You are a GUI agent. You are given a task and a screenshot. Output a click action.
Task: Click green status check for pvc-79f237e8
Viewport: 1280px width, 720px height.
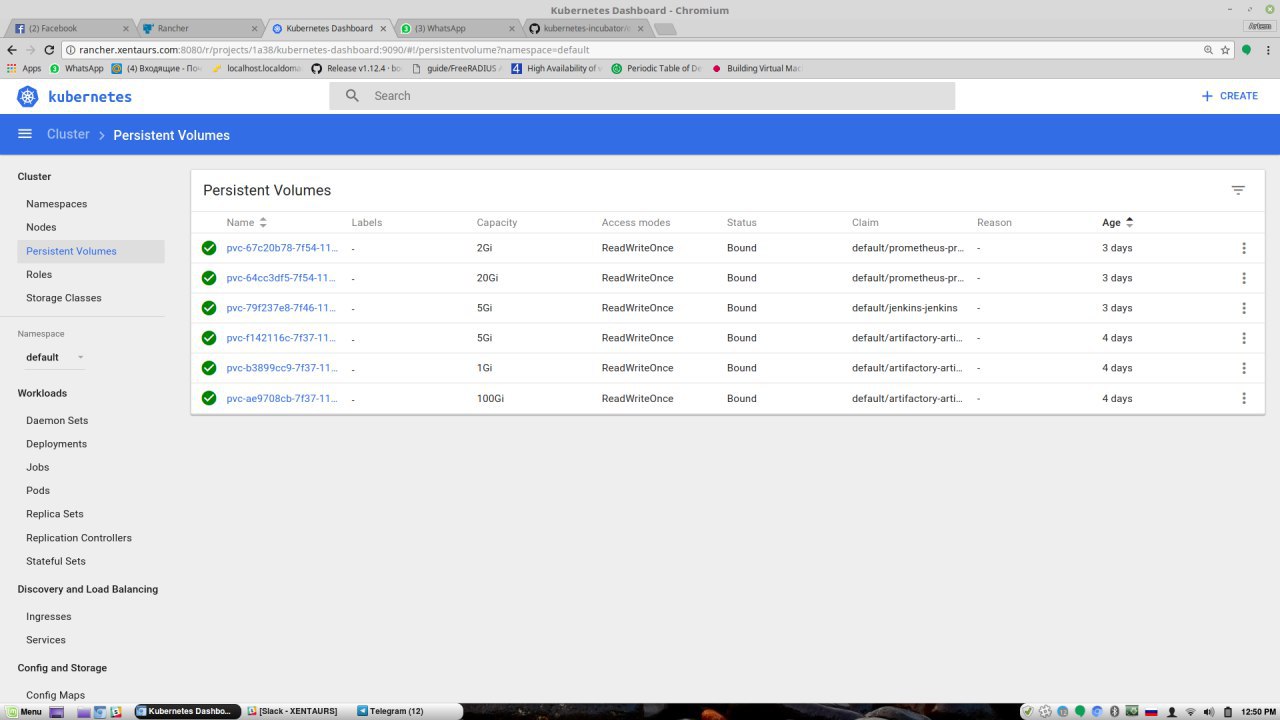(209, 308)
